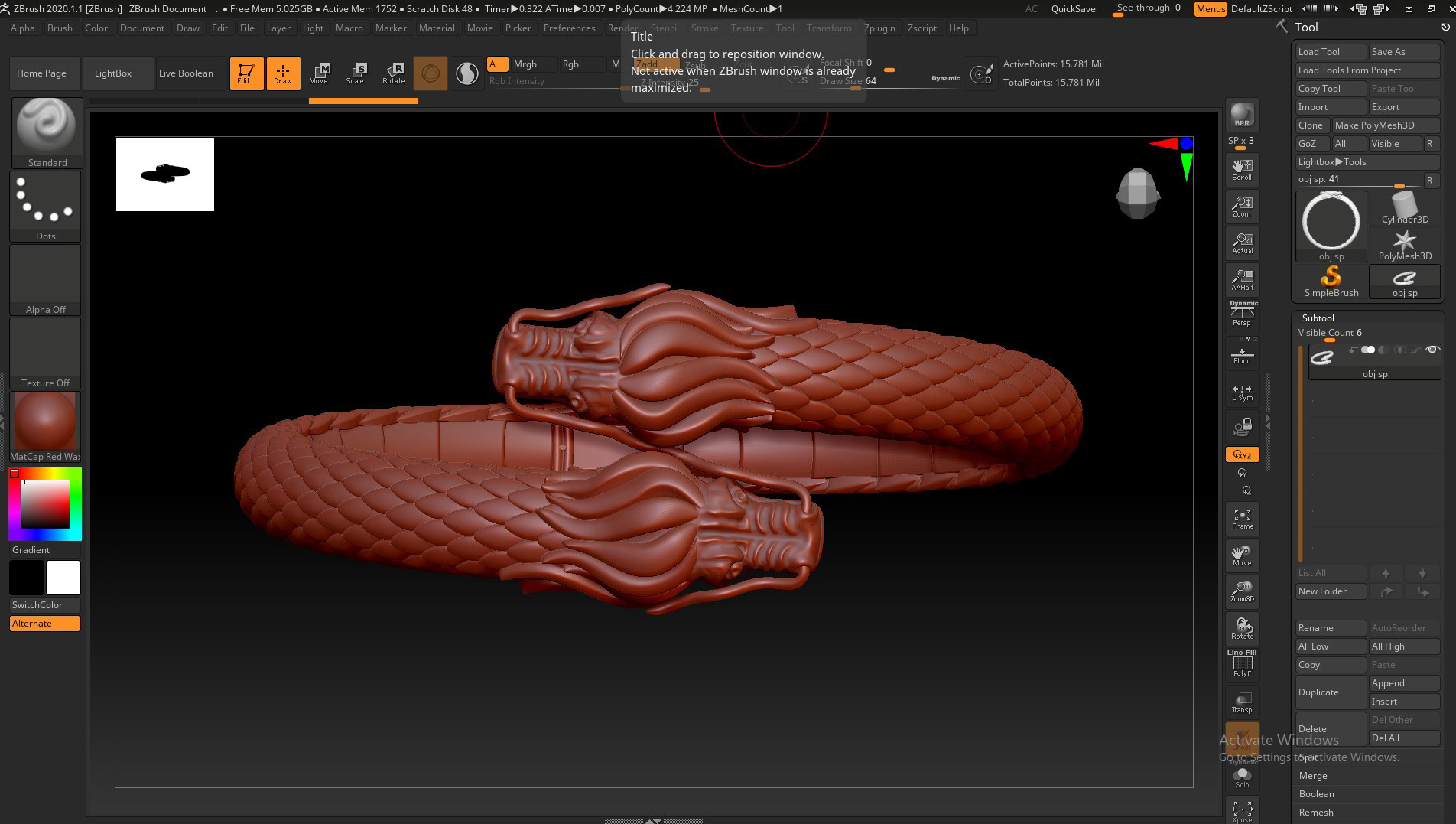Viewport: 1456px width, 824px height.
Task: Click the Make PolyMesh3D button
Action: coord(1384,125)
